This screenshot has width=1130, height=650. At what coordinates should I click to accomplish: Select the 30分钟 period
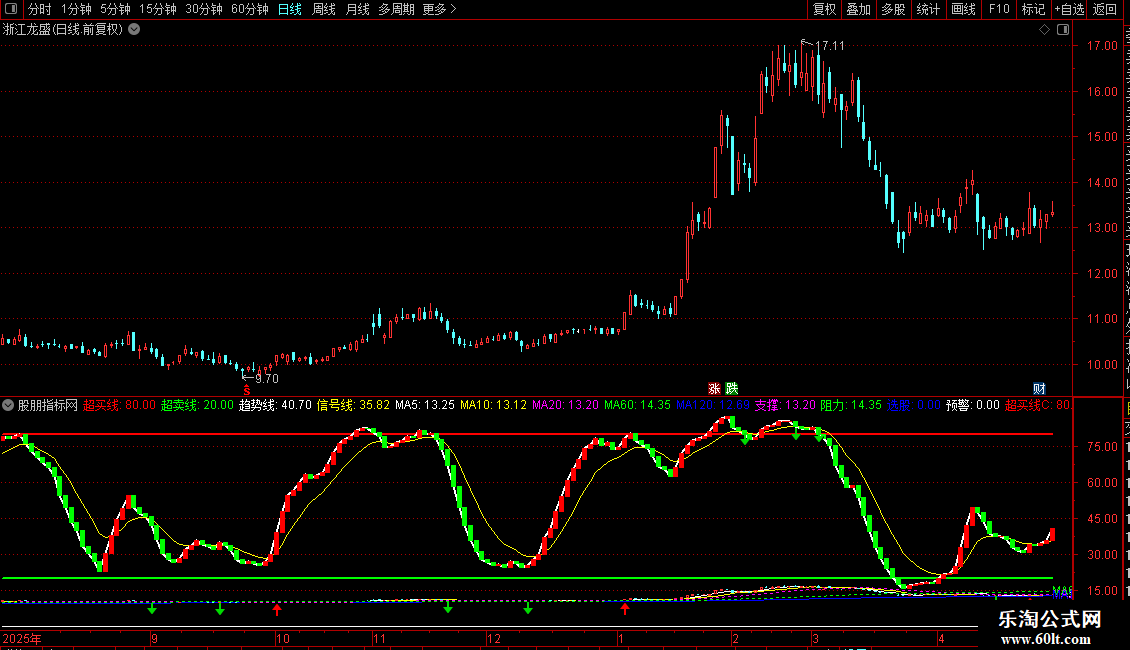pyautogui.click(x=204, y=9)
